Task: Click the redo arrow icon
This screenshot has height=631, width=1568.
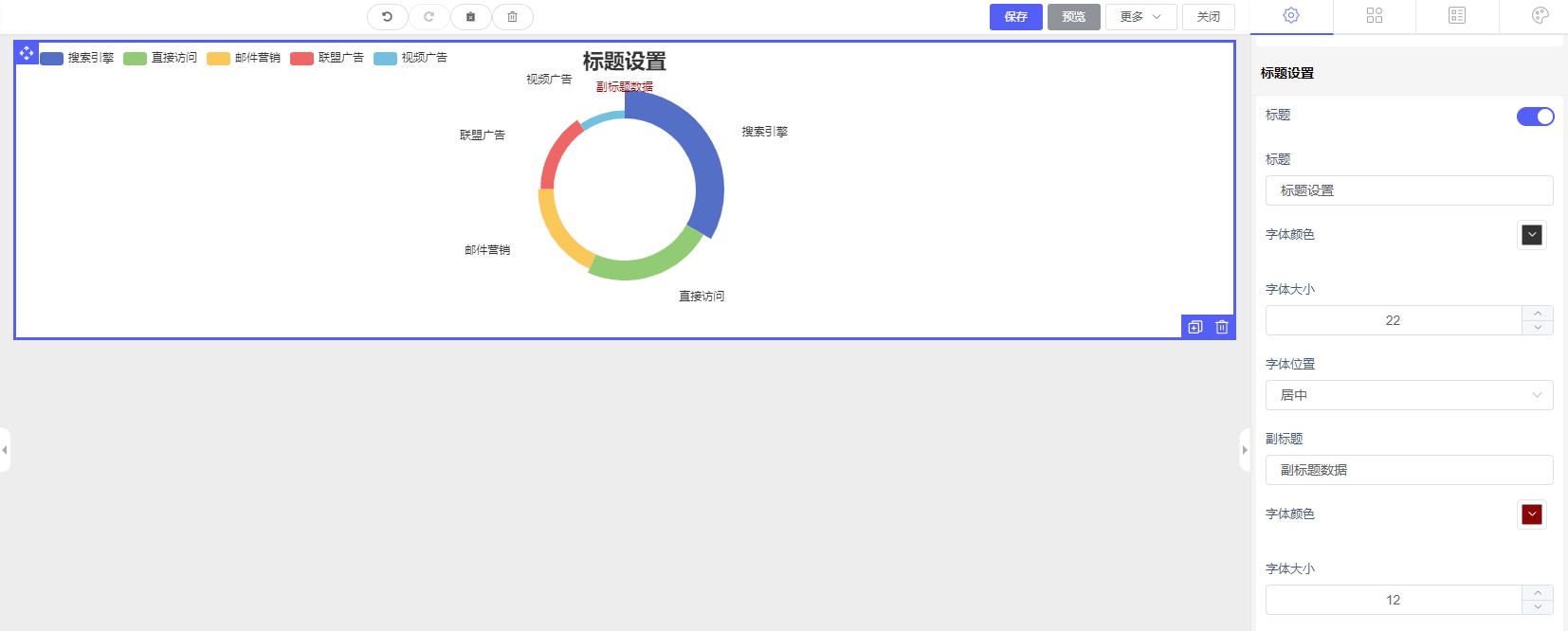Action: pyautogui.click(x=428, y=17)
